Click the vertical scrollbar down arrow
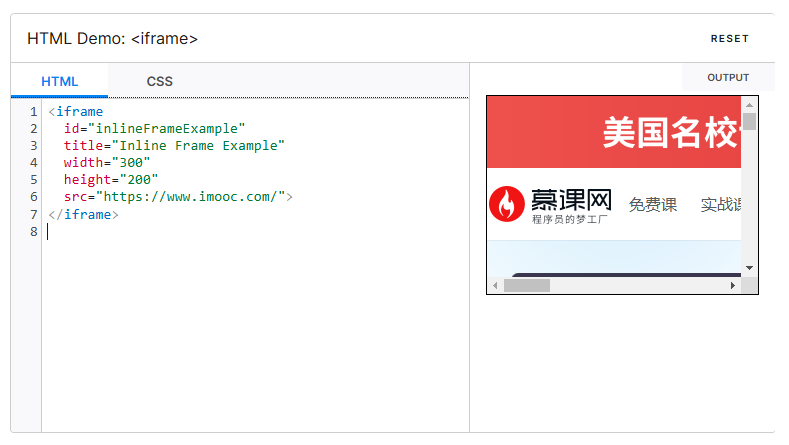The width and height of the screenshot is (789, 445). (749, 268)
